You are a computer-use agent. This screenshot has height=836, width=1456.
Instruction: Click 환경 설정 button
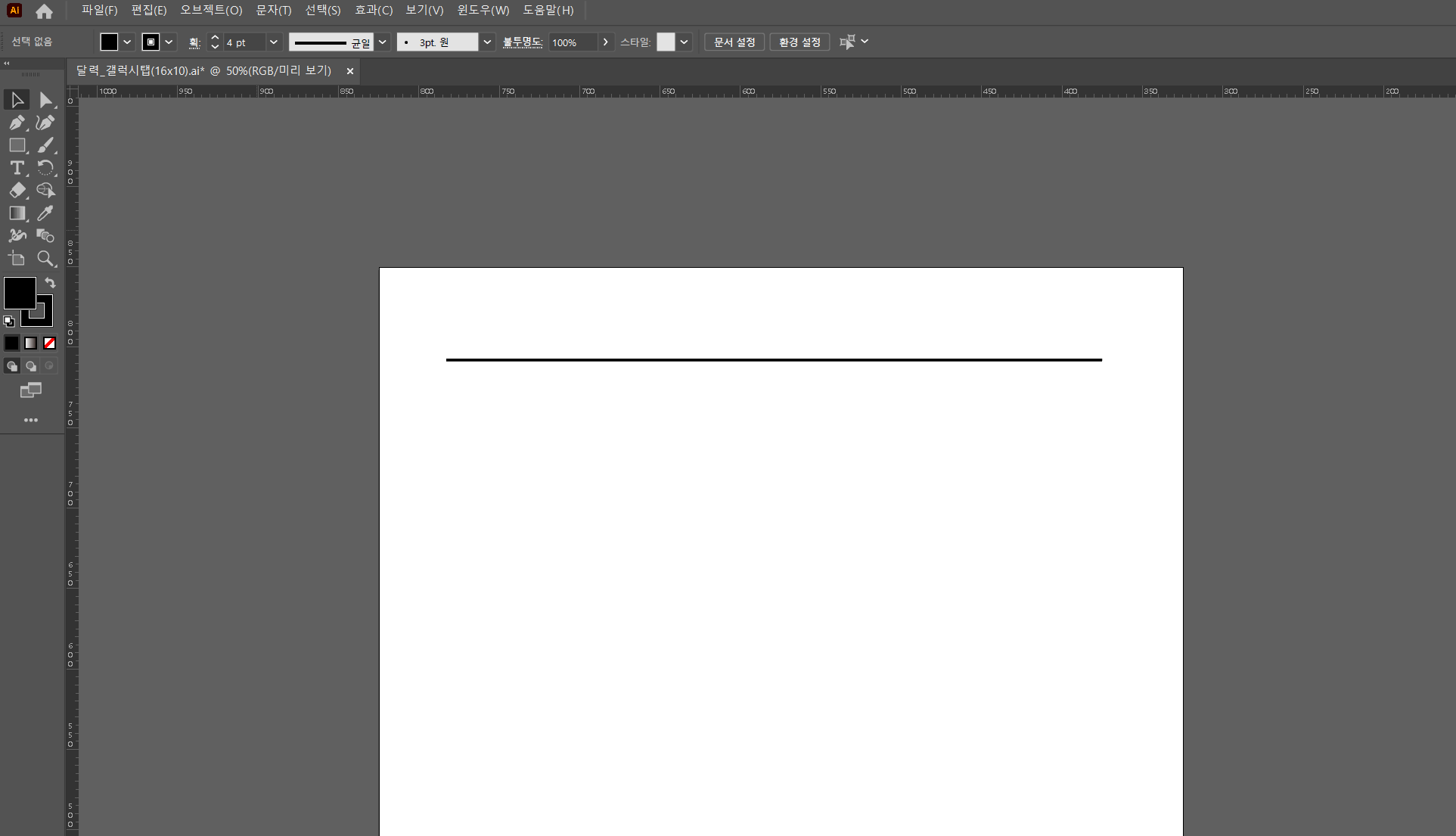point(799,42)
